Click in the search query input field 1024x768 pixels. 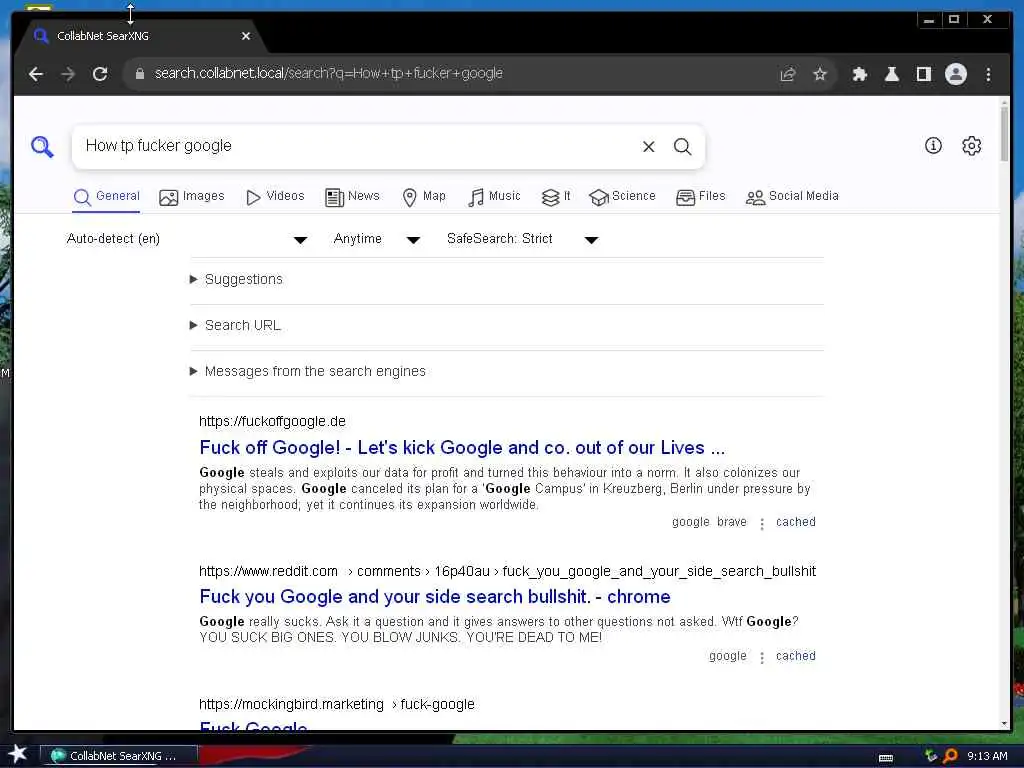[x=356, y=146]
